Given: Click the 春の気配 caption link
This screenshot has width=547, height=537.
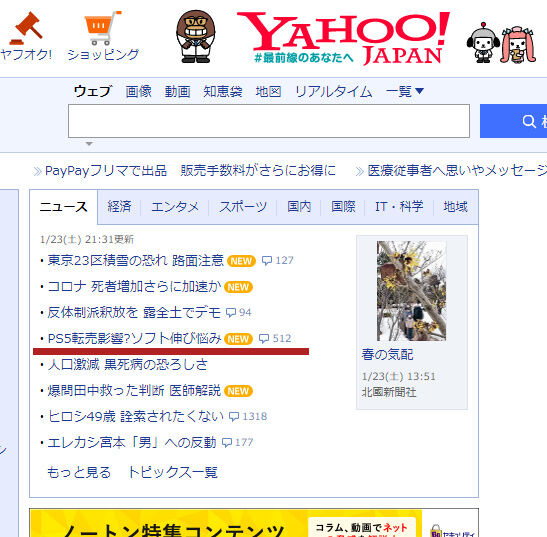Looking at the screenshot, I should click(x=387, y=355).
